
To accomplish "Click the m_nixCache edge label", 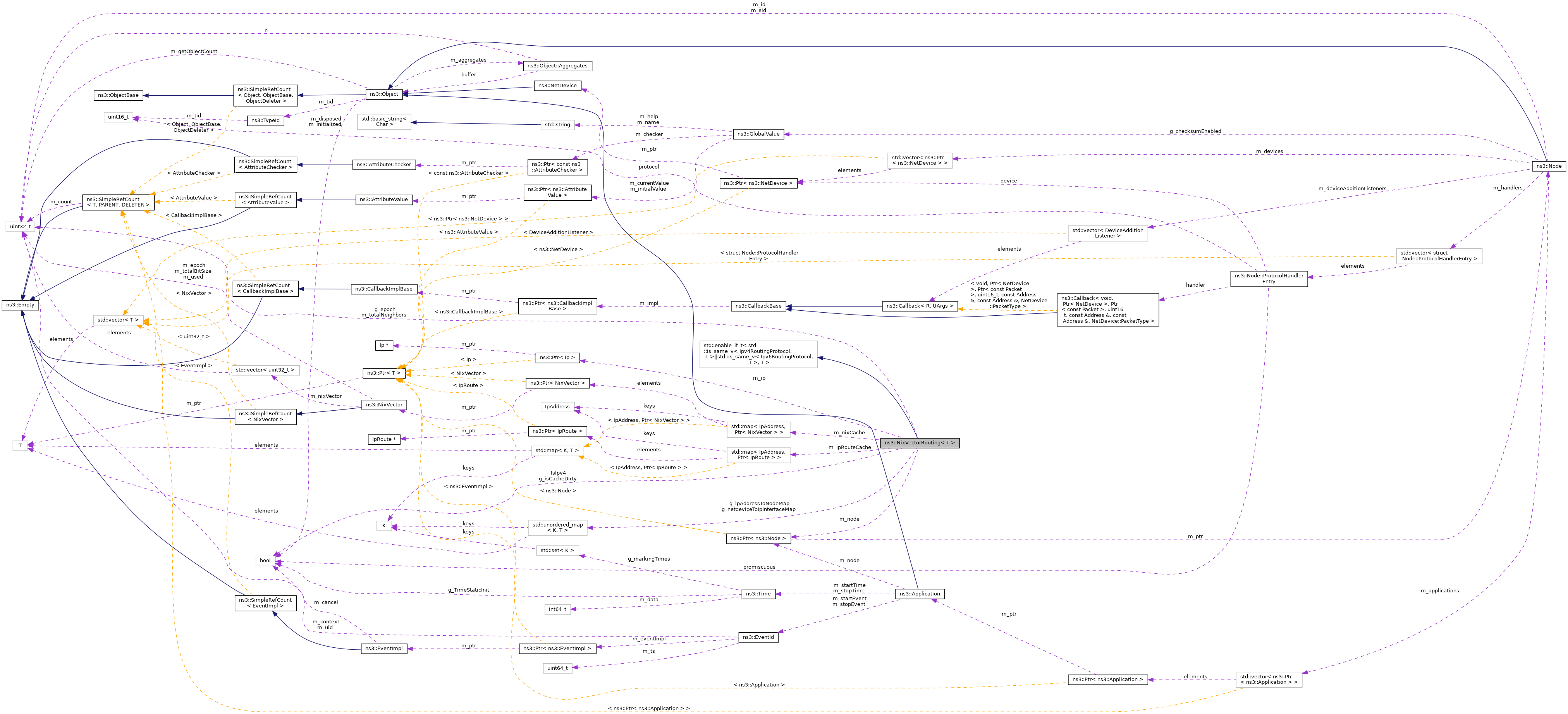I will [849, 433].
